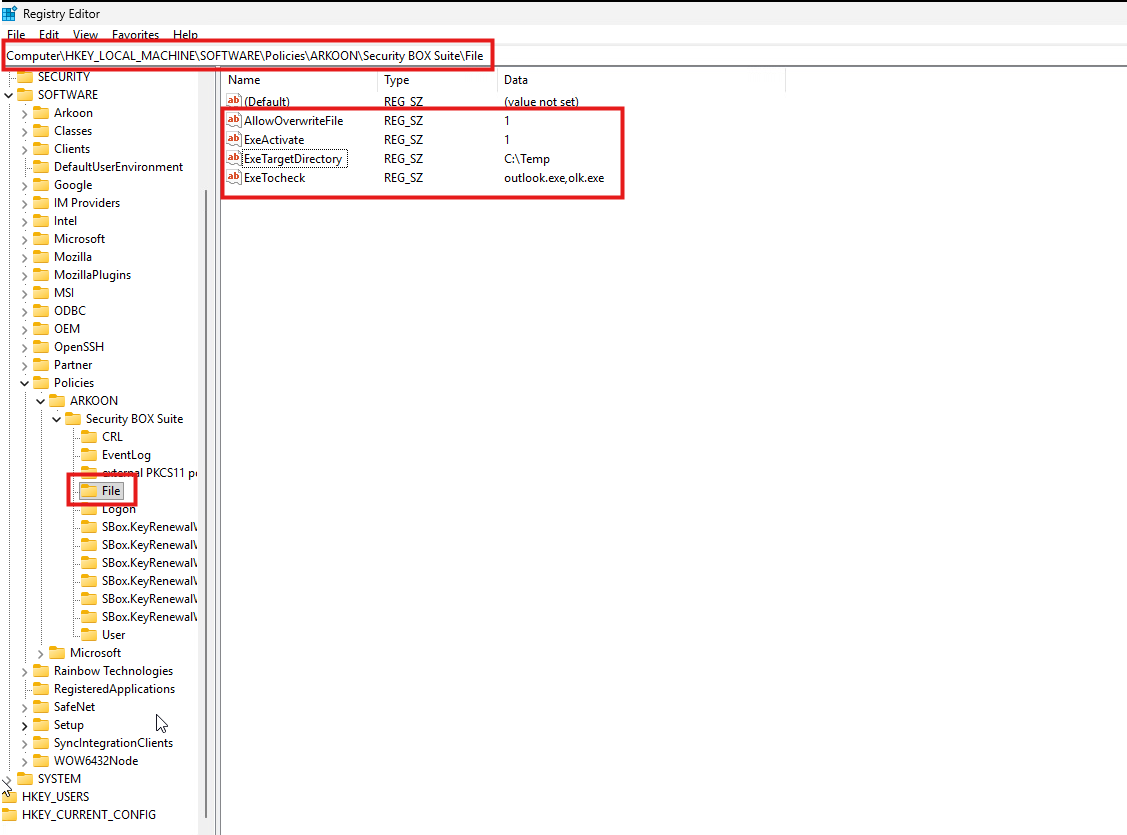Viewport: 1127px width, 835px height.
Task: Collapse the Security BOX Suite key
Action: pos(56,419)
